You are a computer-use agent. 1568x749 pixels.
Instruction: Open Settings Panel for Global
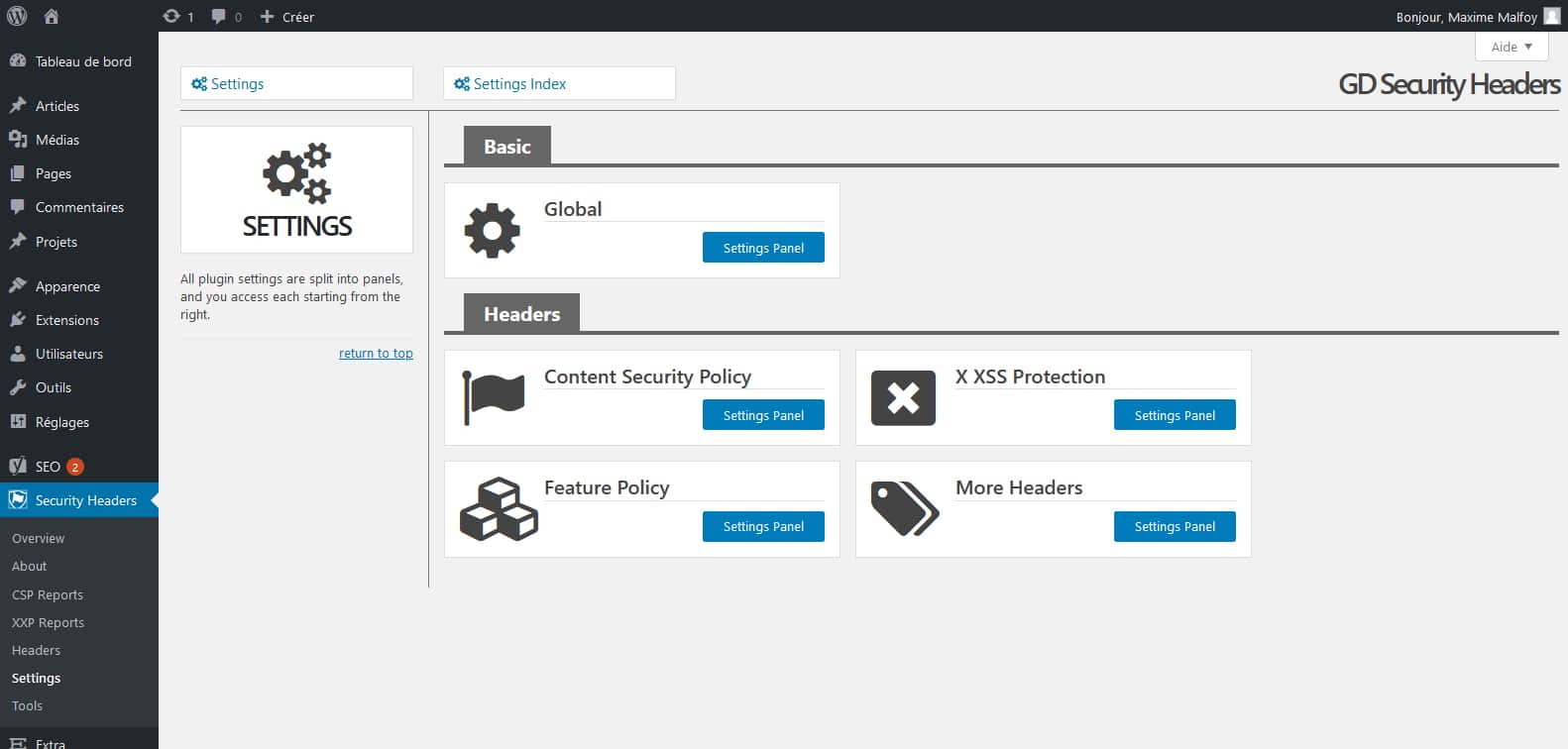click(x=763, y=248)
